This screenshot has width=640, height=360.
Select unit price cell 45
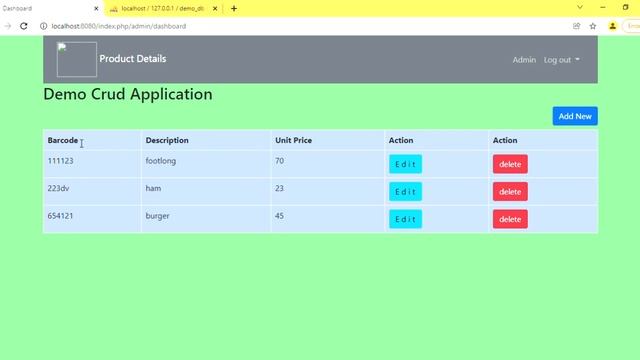pyautogui.click(x=327, y=219)
